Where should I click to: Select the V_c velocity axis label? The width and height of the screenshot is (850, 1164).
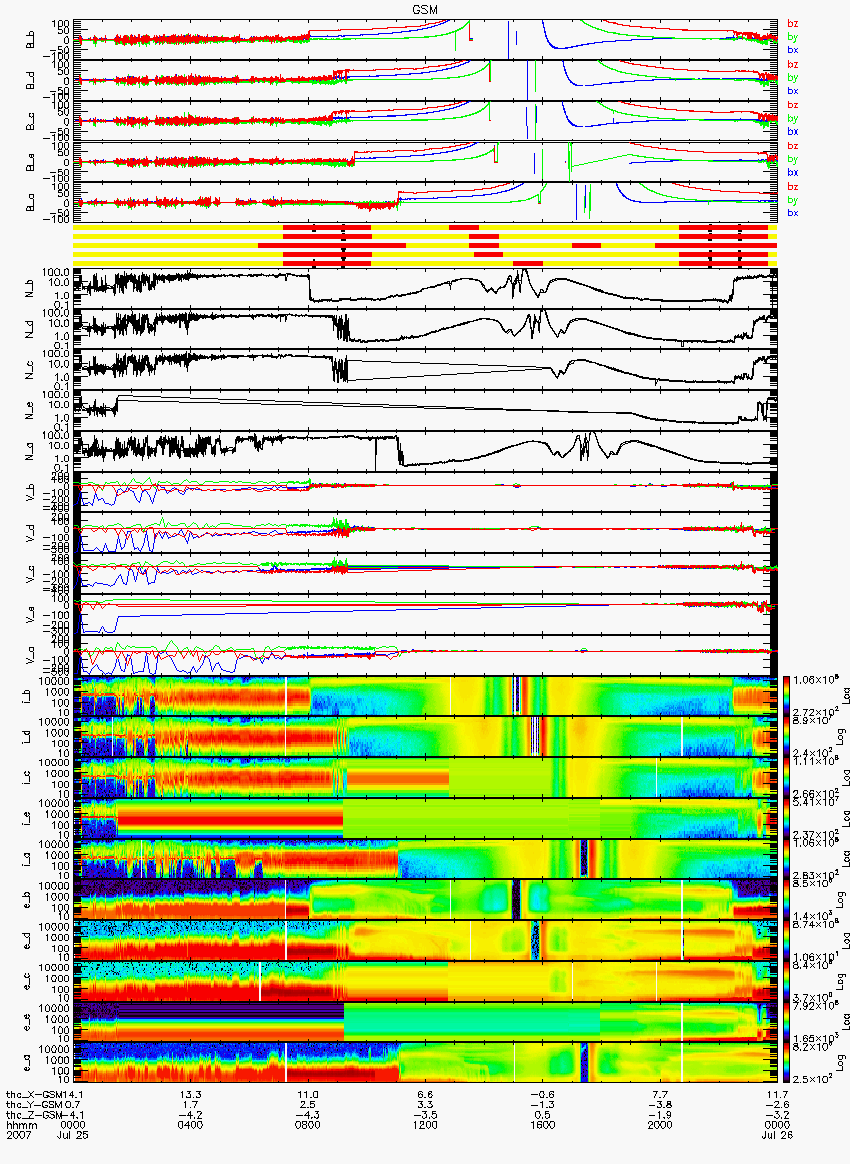pyautogui.click(x=30, y=573)
